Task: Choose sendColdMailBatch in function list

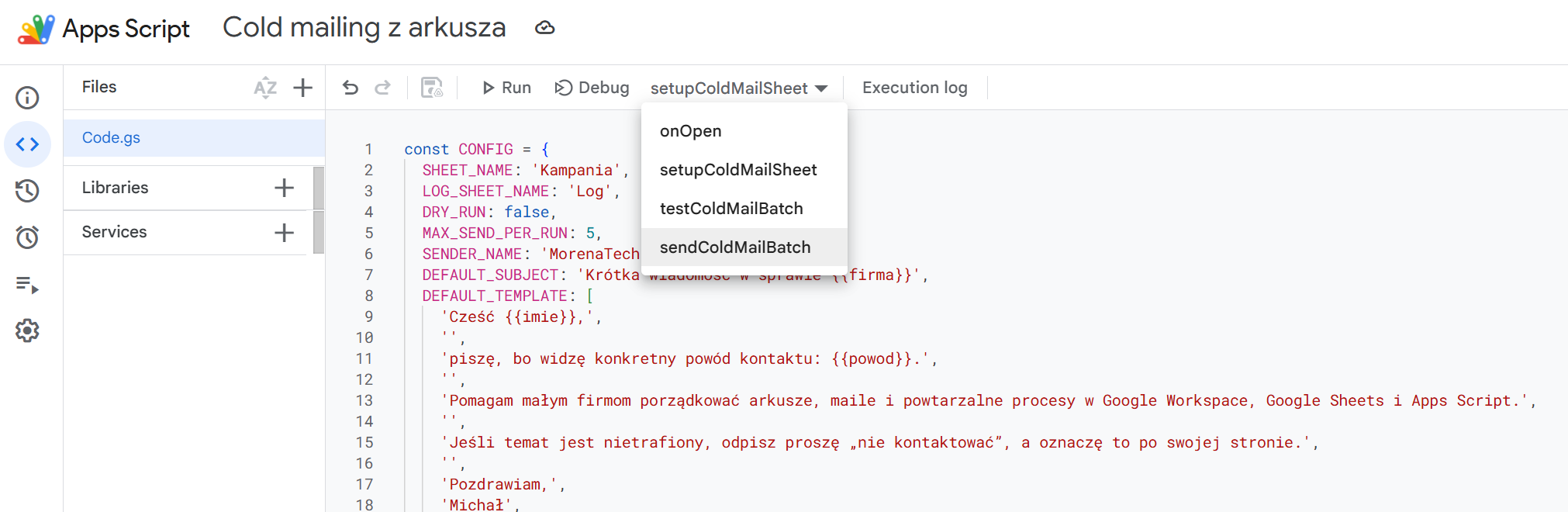Action: [744, 247]
